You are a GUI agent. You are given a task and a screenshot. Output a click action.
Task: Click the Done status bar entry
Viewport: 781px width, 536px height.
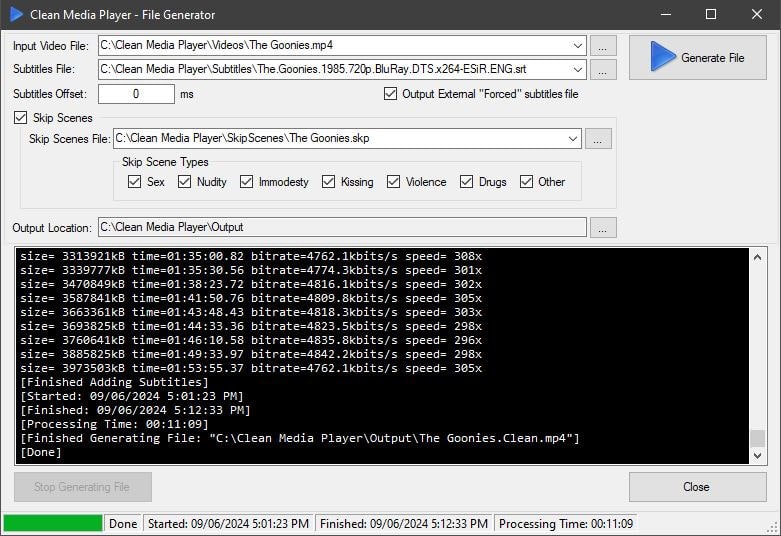click(x=123, y=524)
